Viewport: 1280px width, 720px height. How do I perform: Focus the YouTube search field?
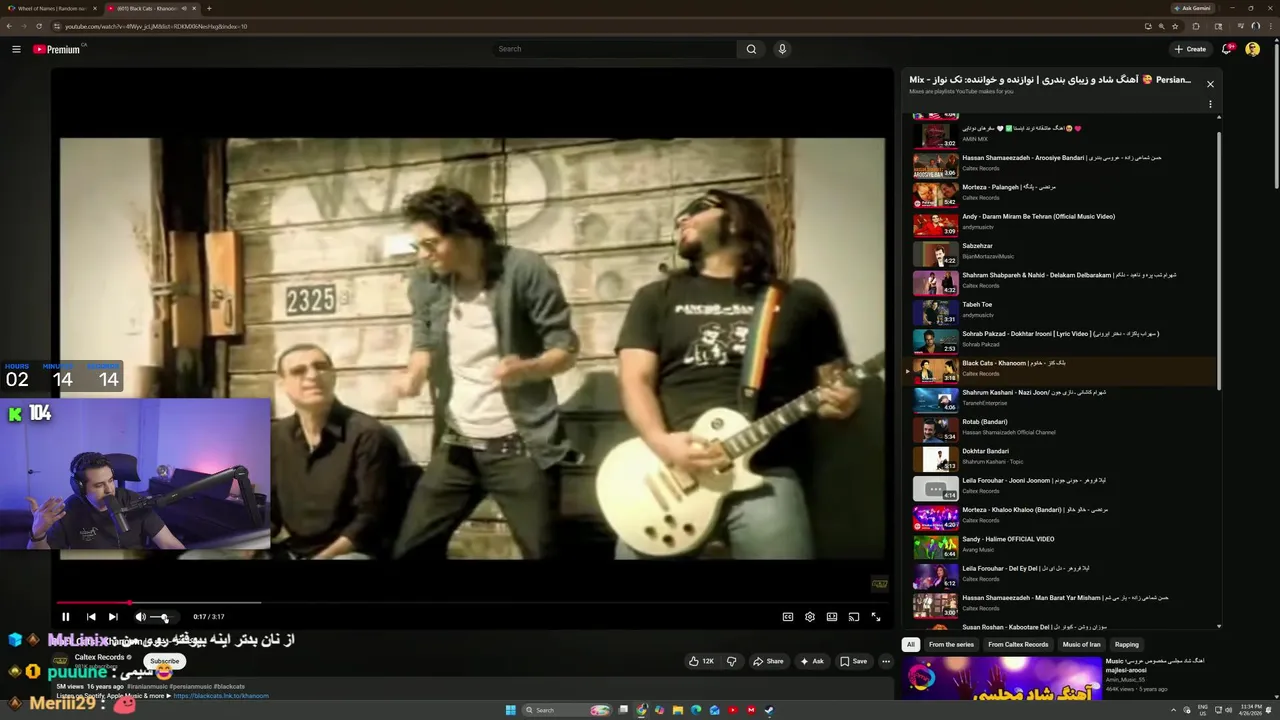point(615,49)
